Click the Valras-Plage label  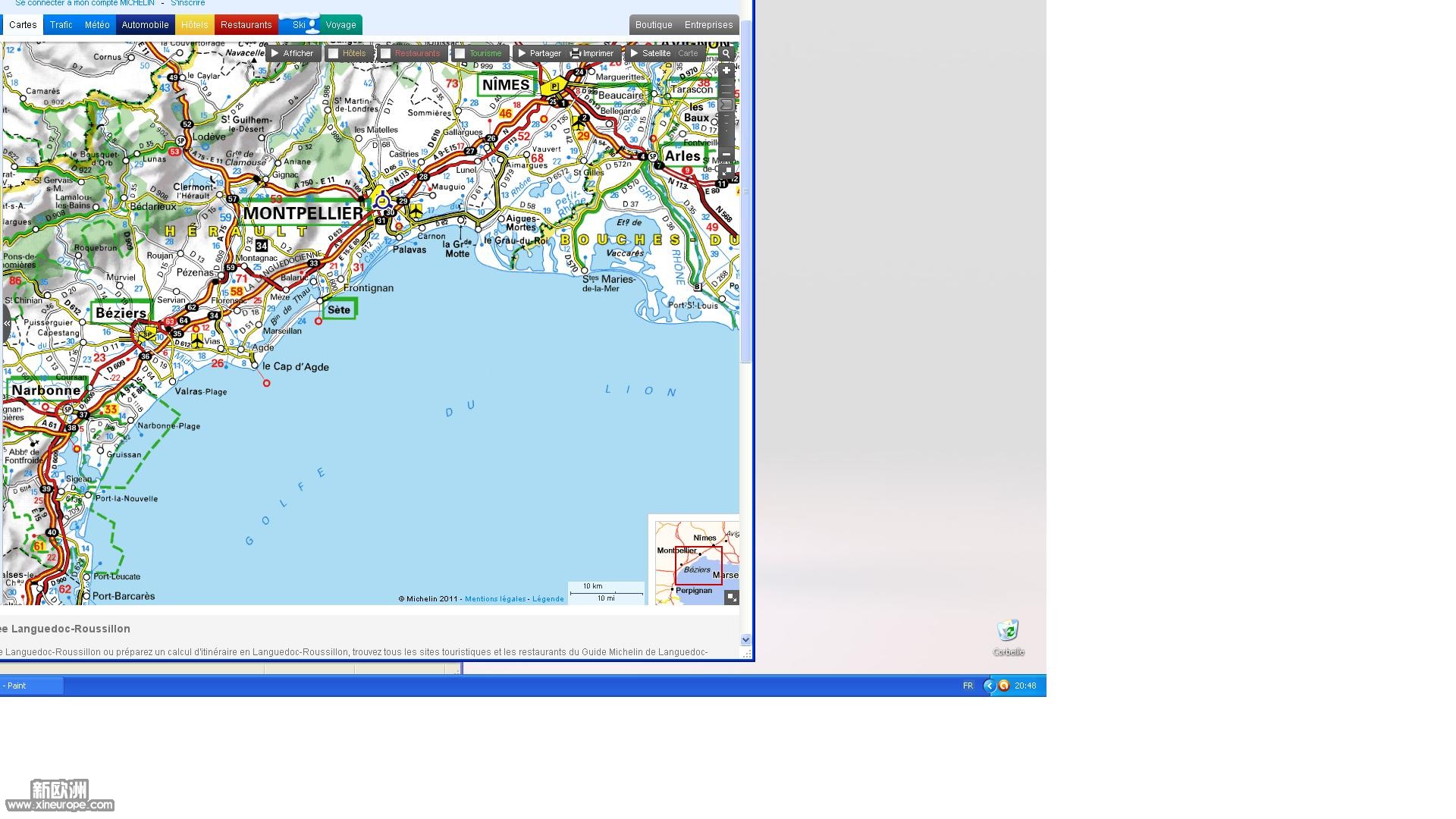[201, 392]
